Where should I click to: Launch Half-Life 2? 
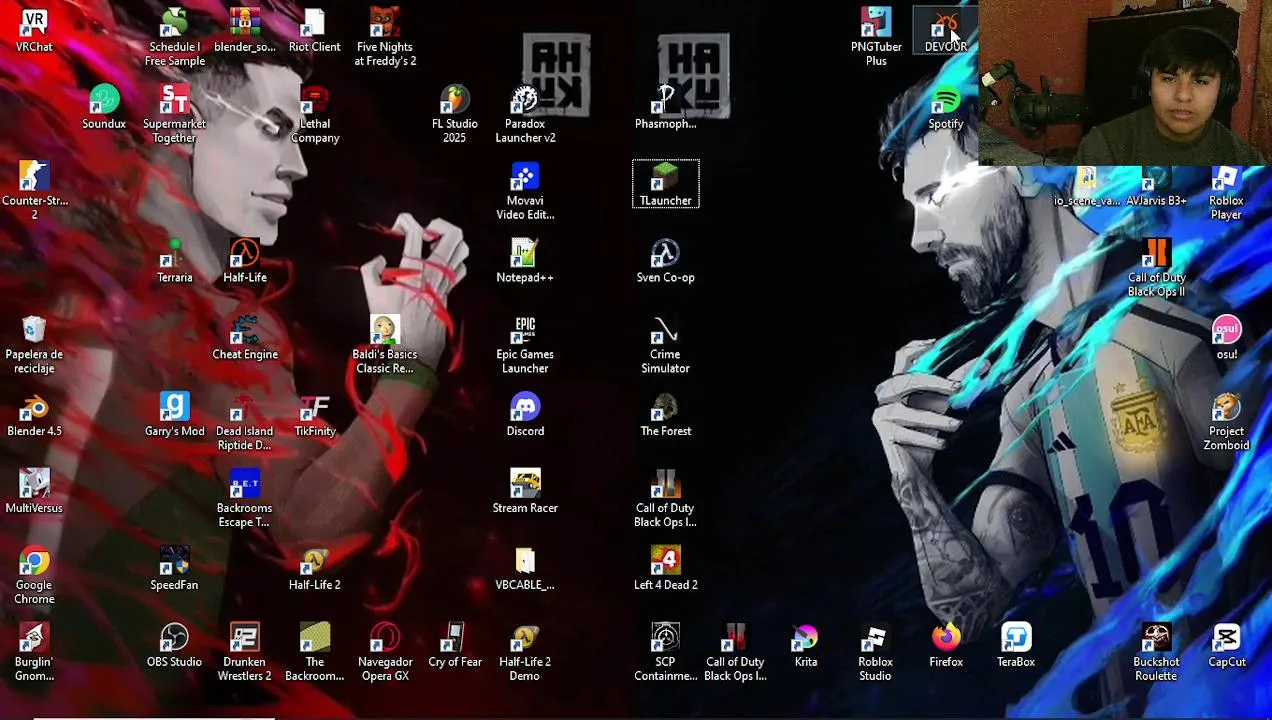315,569
